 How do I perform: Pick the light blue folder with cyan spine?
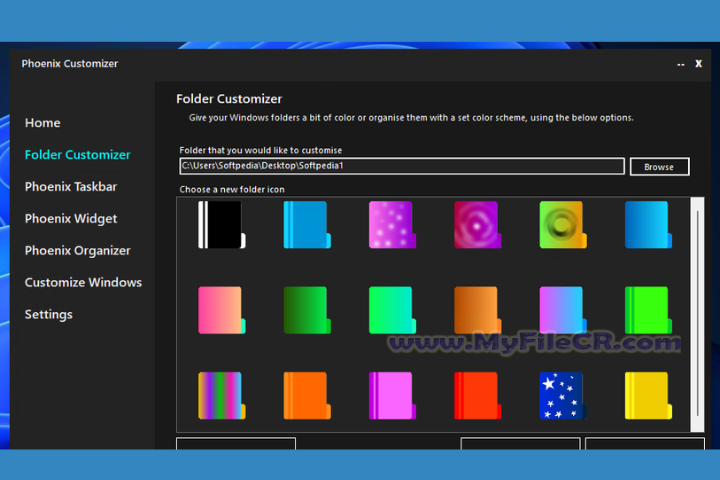307,225
